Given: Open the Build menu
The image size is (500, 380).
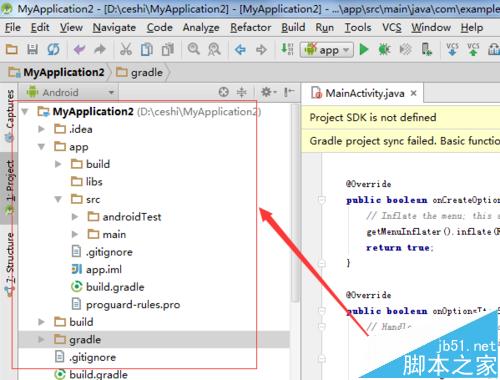Looking at the screenshot, I should click(x=293, y=27).
